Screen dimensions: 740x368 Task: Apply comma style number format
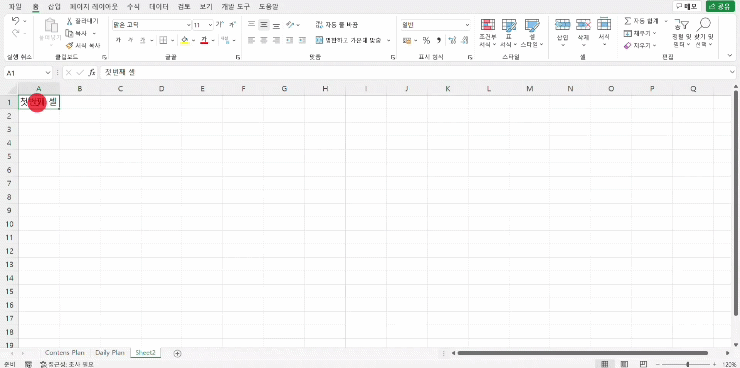438,41
